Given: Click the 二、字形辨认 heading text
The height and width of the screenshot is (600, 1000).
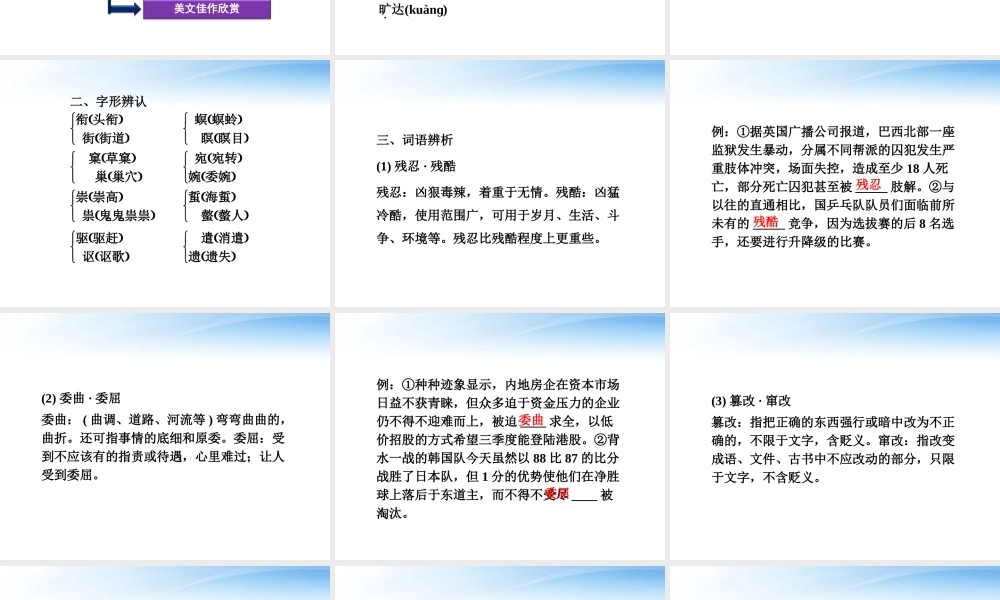Looking at the screenshot, I should click(x=108, y=101).
